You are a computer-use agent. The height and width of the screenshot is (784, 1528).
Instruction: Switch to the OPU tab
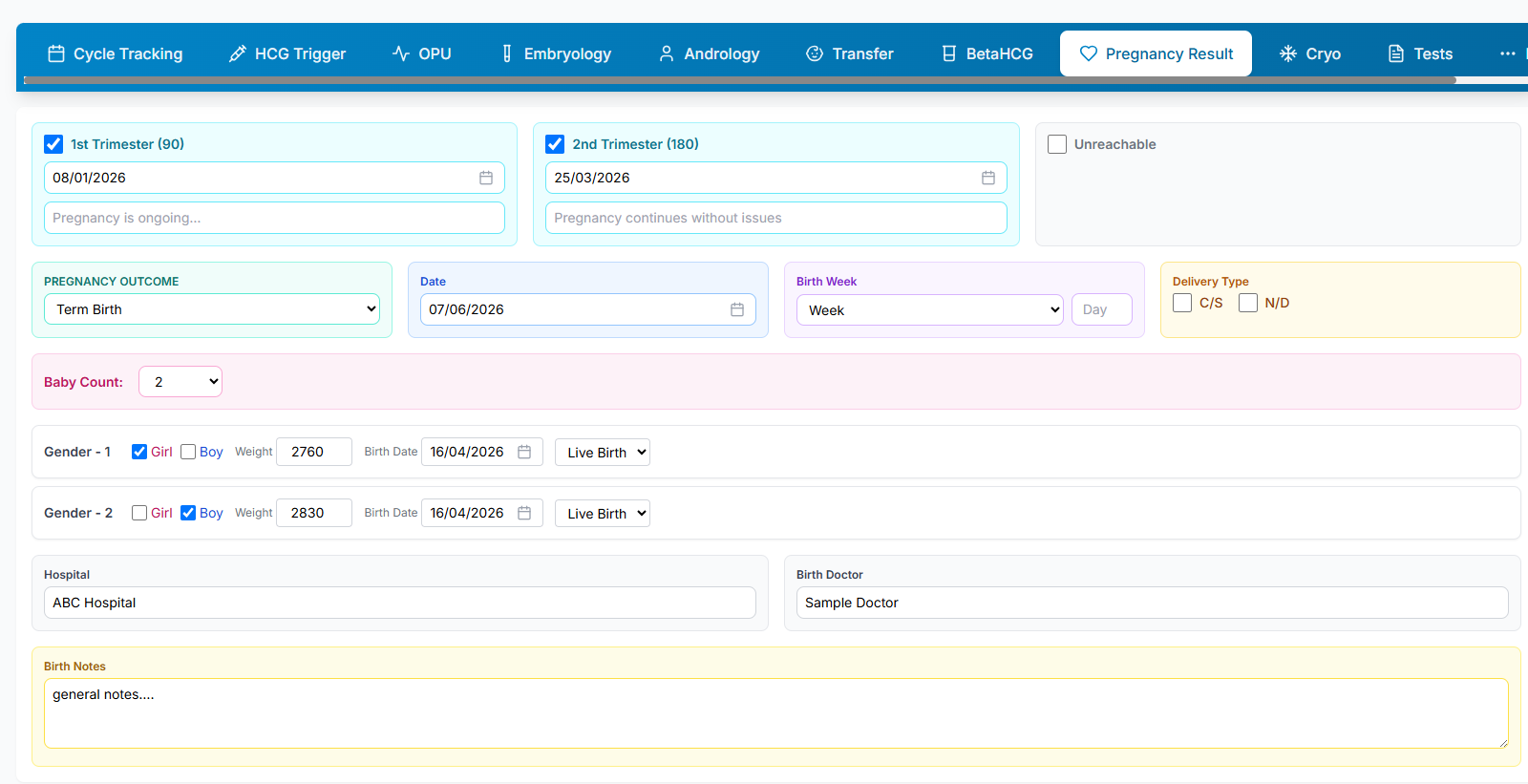pos(422,53)
